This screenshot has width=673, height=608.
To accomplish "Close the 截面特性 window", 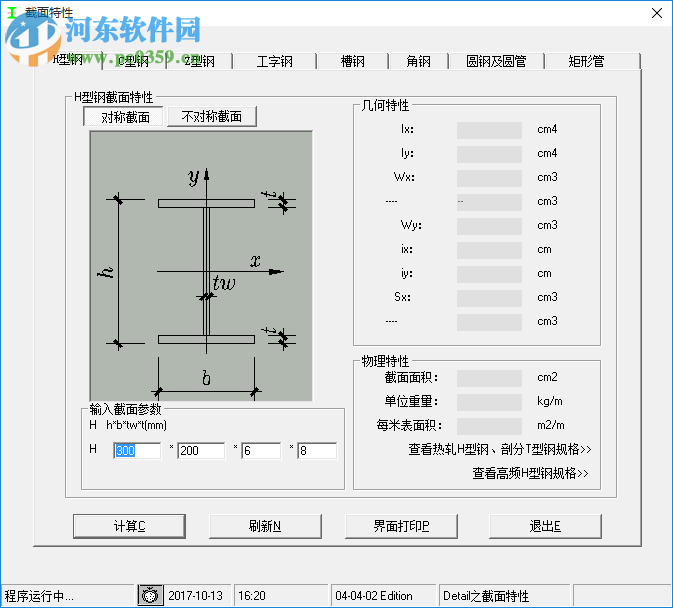I will click(x=657, y=13).
